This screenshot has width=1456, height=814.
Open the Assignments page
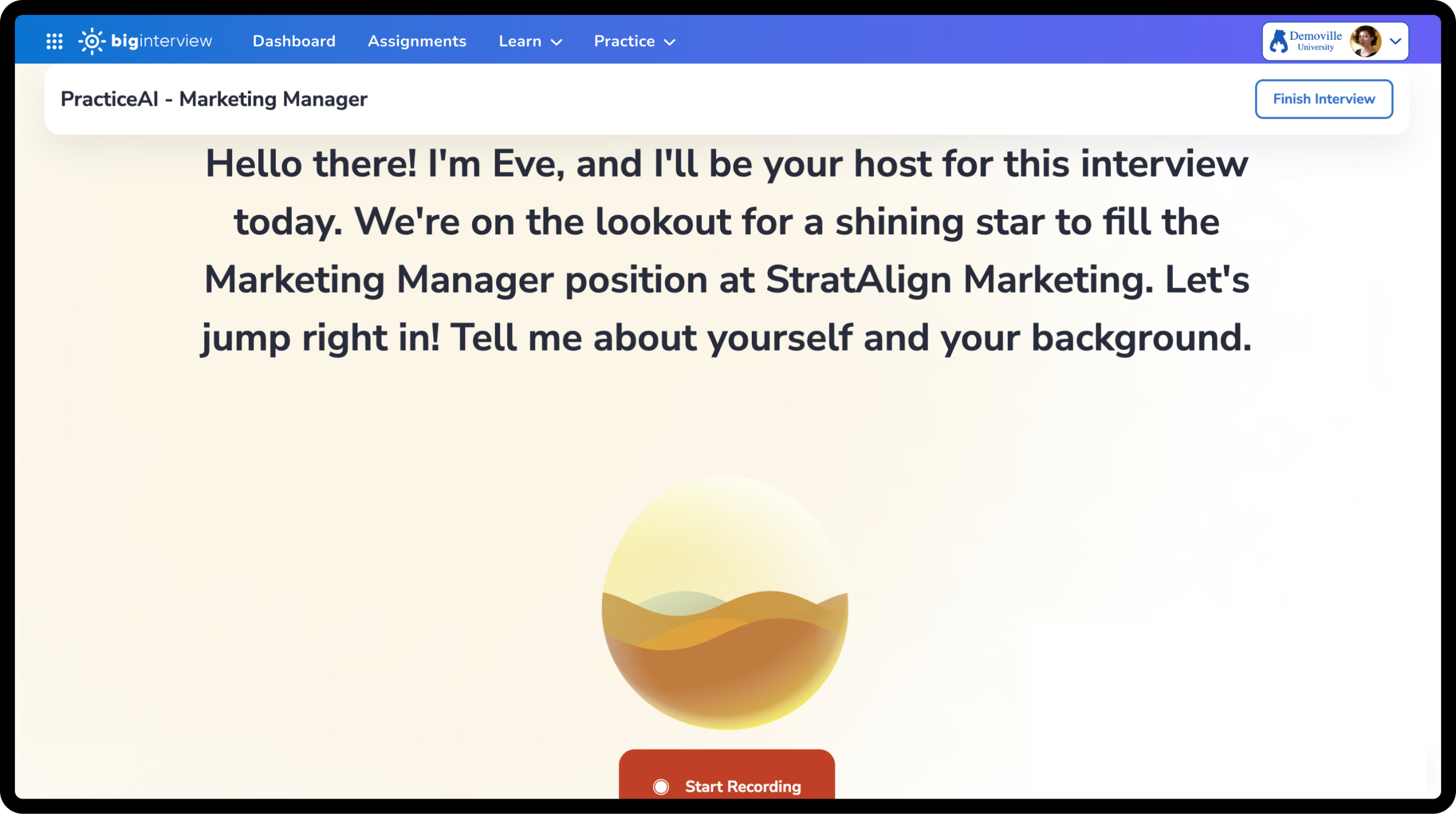(417, 41)
